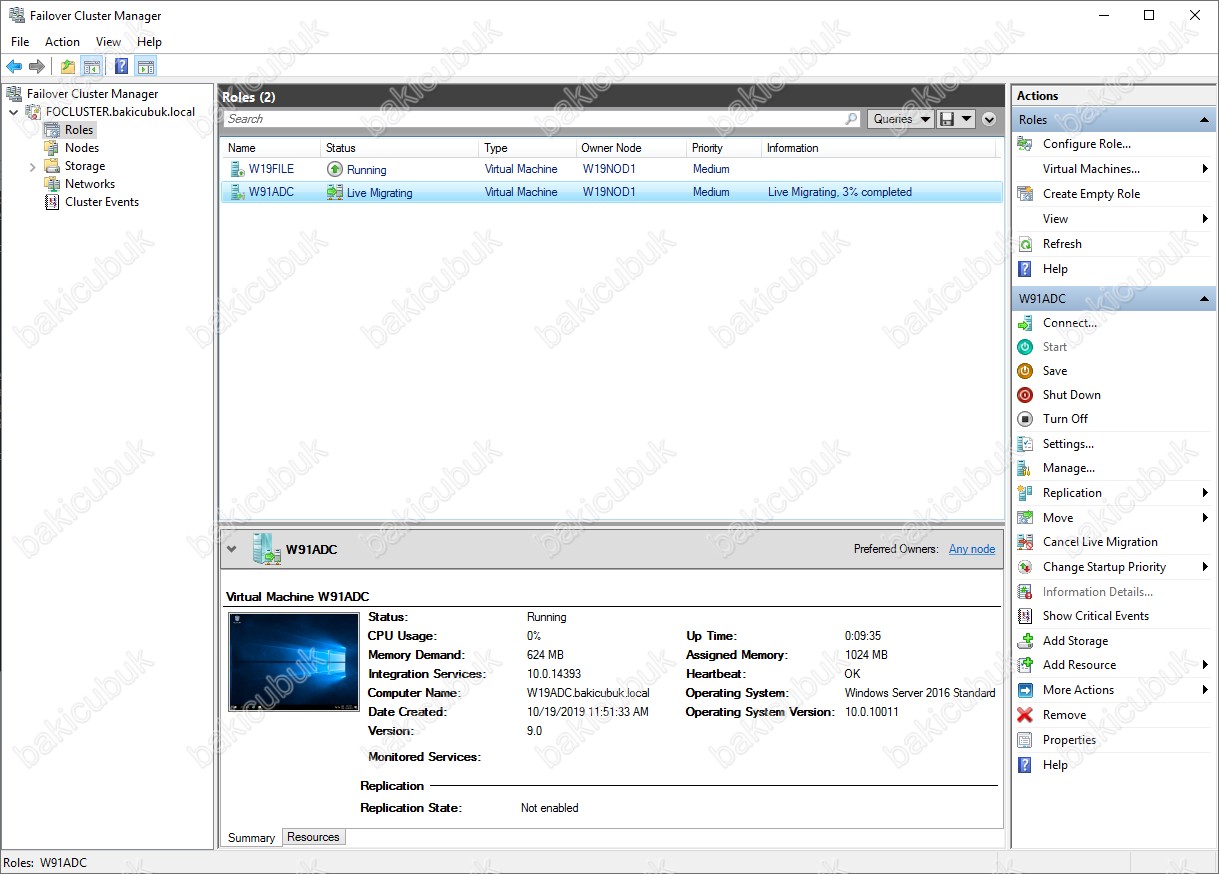The width and height of the screenshot is (1219, 874).
Task: Switch to the Summary tab
Action: [251, 838]
